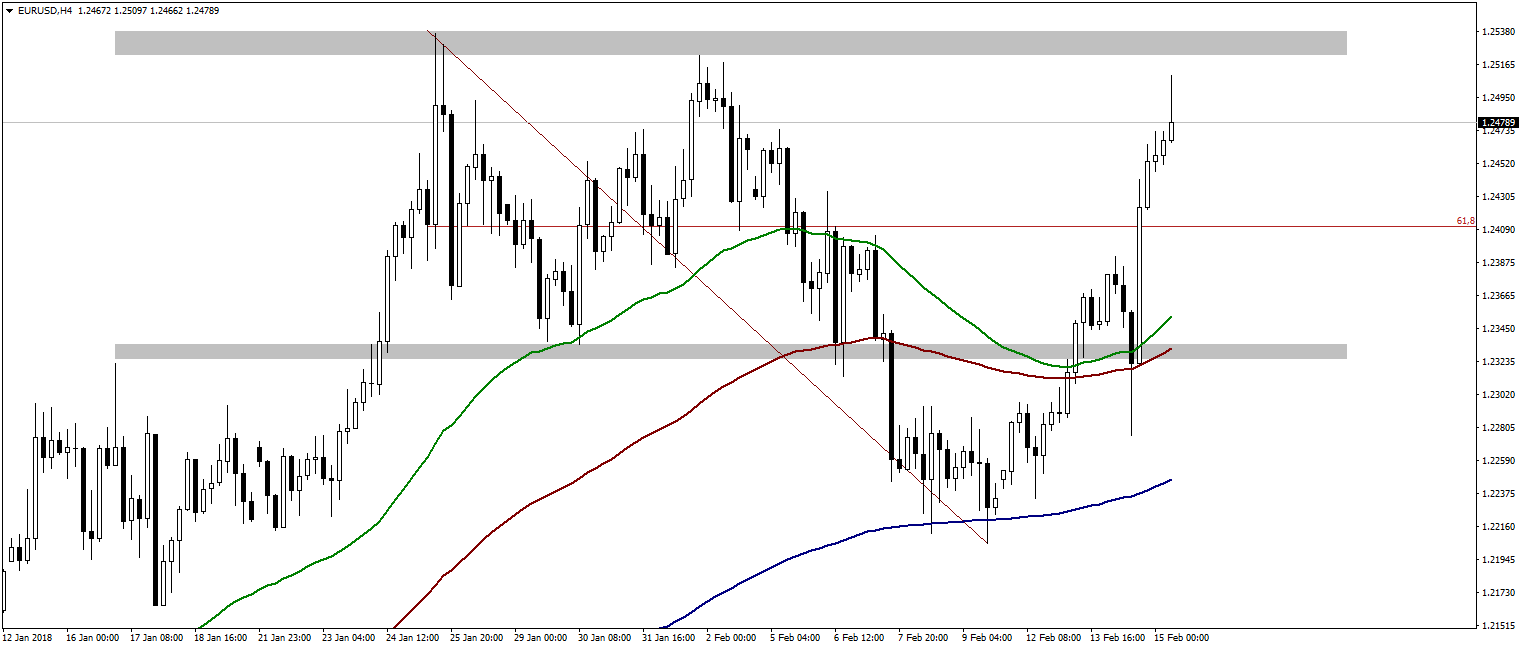This screenshot has height=649, width=1519.
Task: Click the 1.24305 price axis label
Action: 1496,197
